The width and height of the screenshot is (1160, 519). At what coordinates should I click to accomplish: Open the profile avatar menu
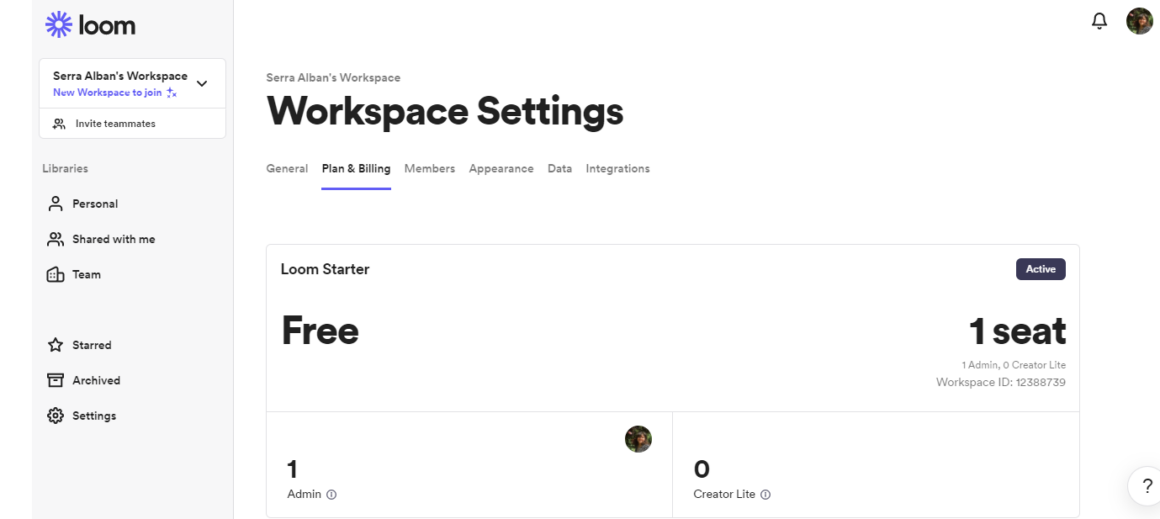[x=1139, y=21]
